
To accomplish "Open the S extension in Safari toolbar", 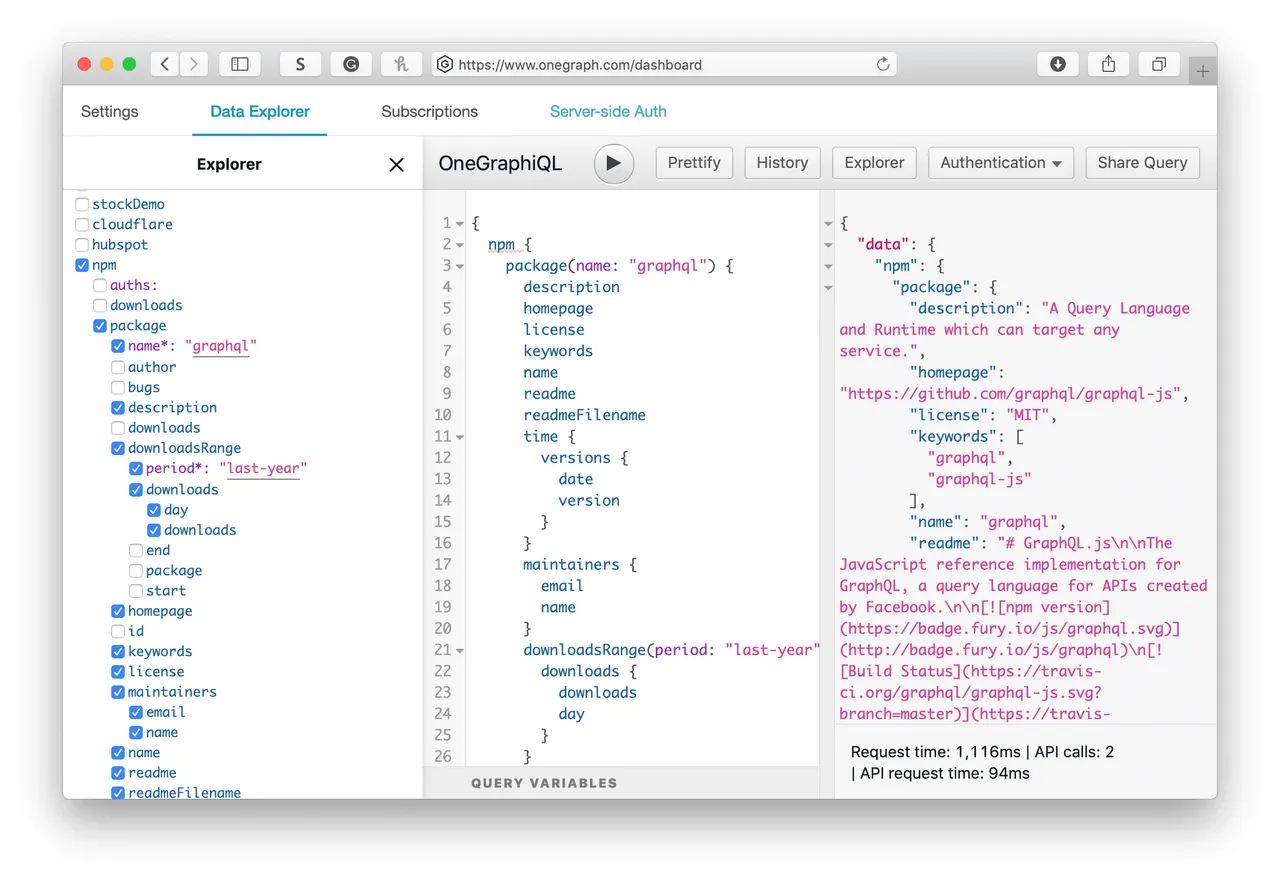I will tap(300, 64).
